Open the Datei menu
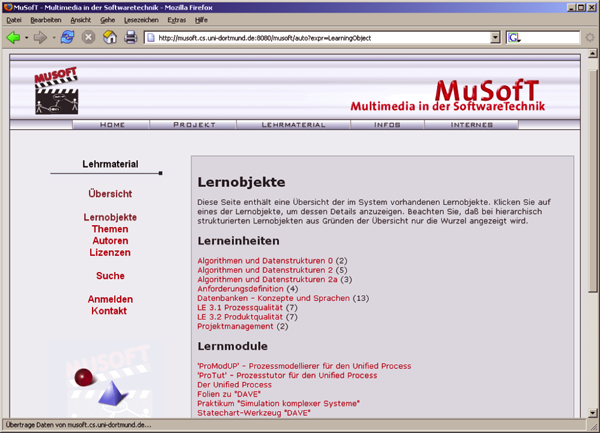The image size is (600, 433). [14, 20]
